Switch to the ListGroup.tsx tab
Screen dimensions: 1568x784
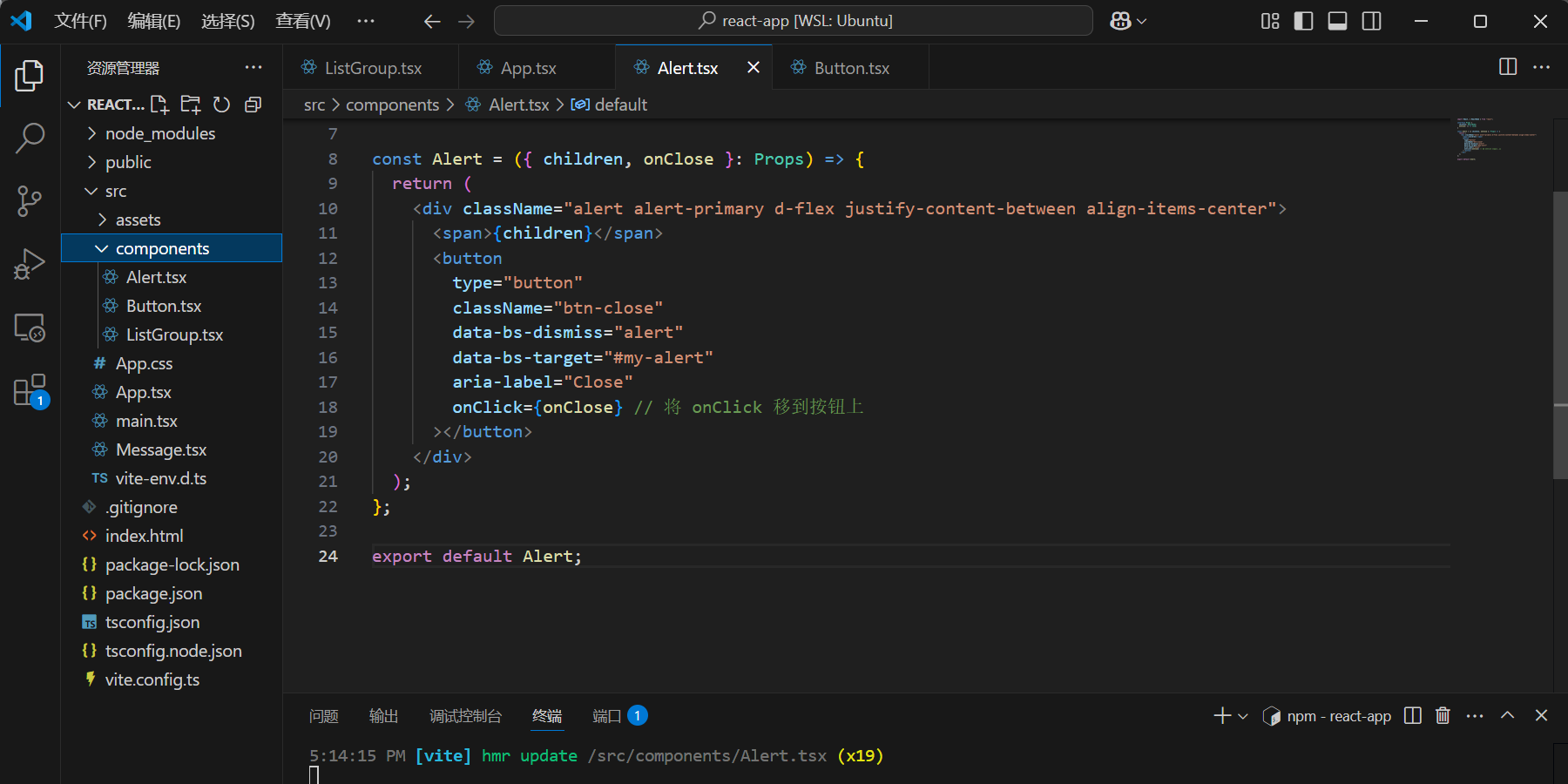coord(371,67)
